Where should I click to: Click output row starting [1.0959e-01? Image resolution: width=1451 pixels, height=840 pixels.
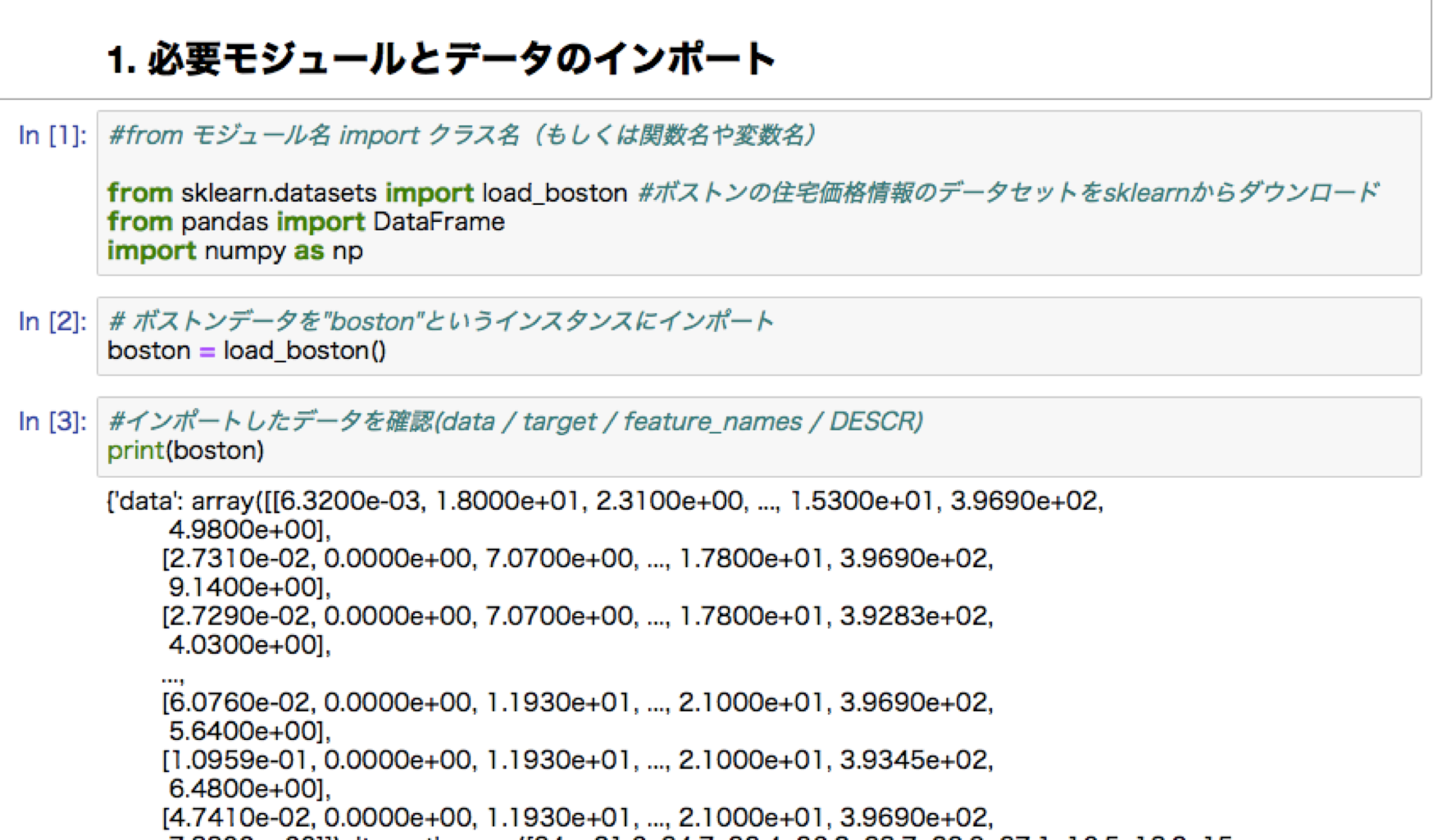(577, 760)
